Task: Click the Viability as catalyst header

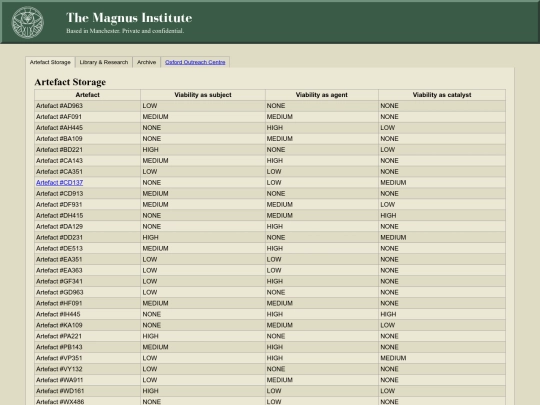Action: (442, 95)
